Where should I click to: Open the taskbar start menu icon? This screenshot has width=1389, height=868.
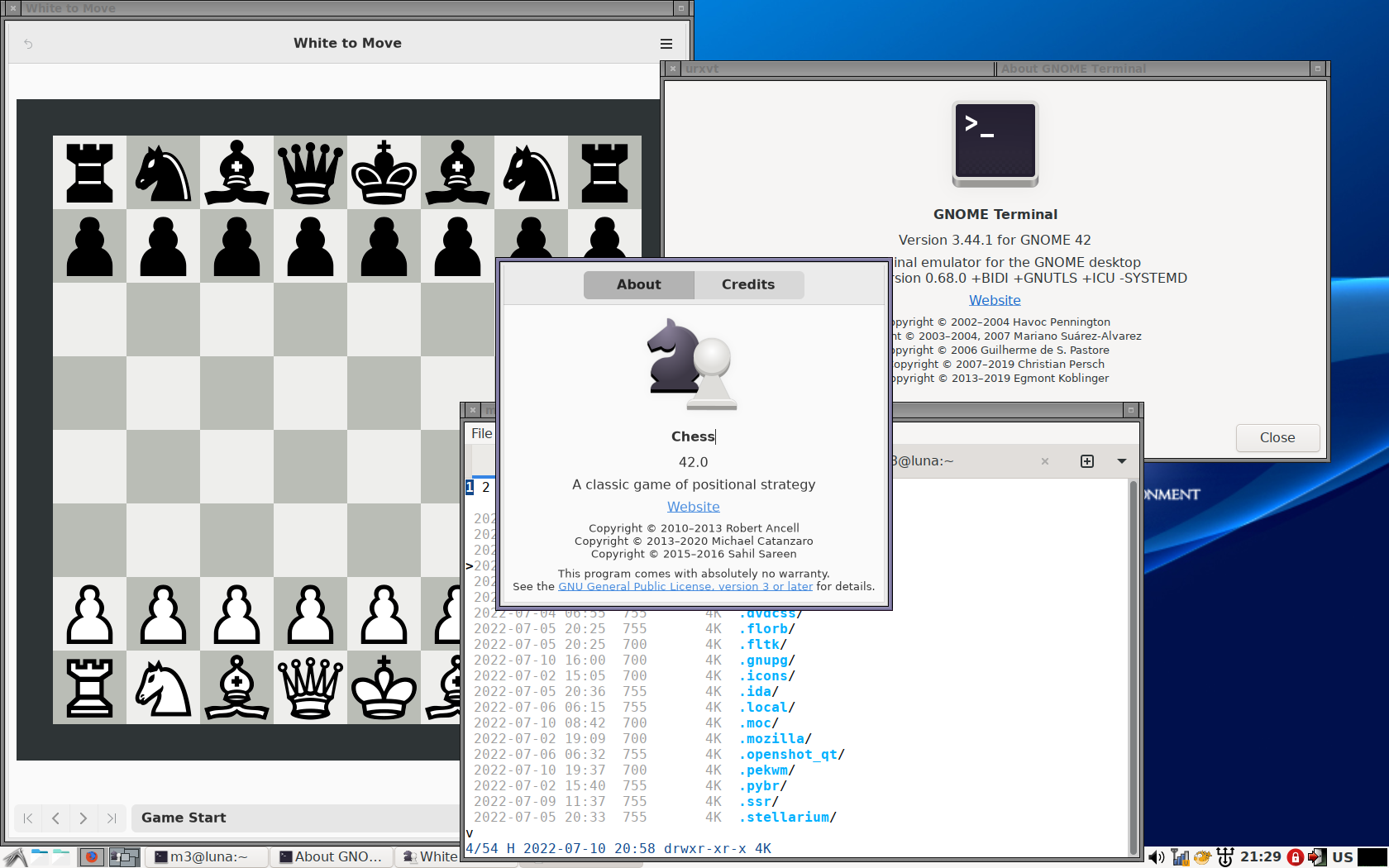click(x=15, y=857)
